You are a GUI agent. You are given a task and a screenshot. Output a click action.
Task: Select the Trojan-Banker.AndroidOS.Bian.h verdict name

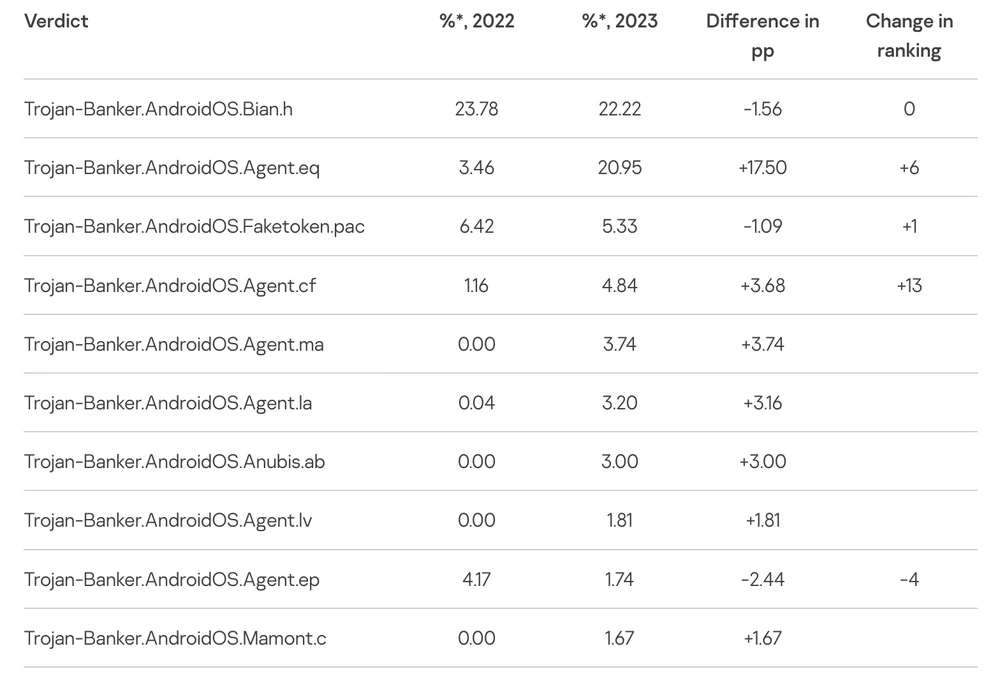tap(158, 109)
